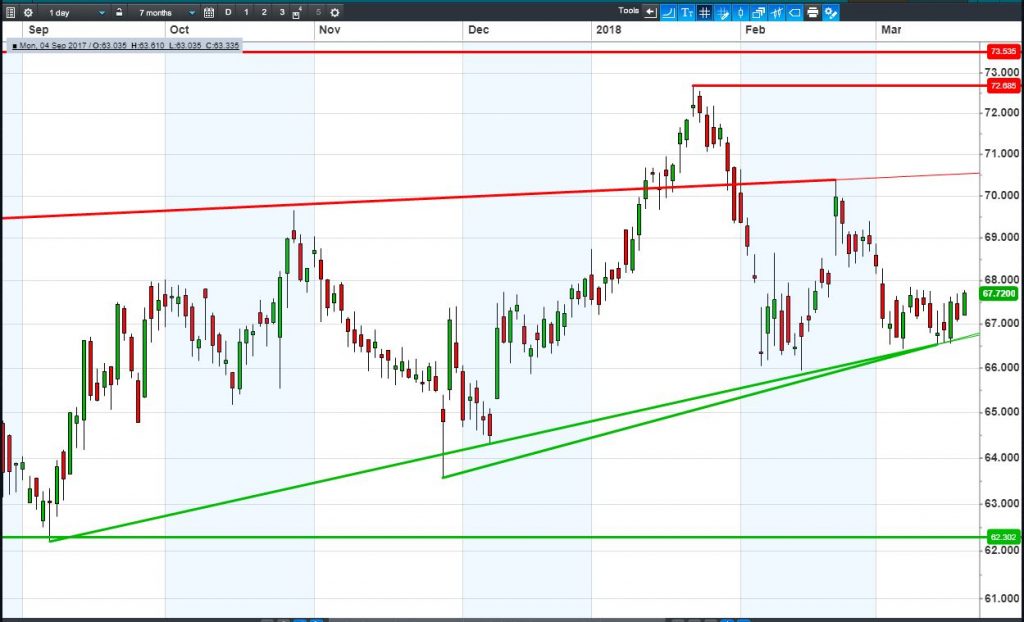Switch to chart preset 2
This screenshot has width=1024, height=622.
click(264, 12)
